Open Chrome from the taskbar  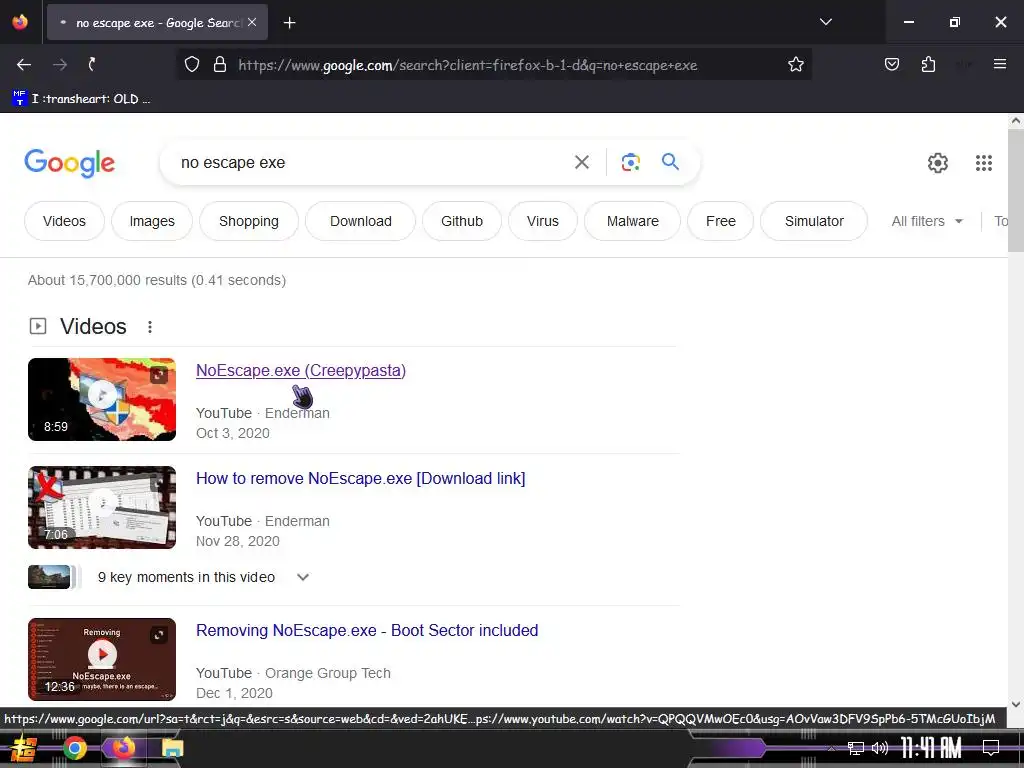74,748
